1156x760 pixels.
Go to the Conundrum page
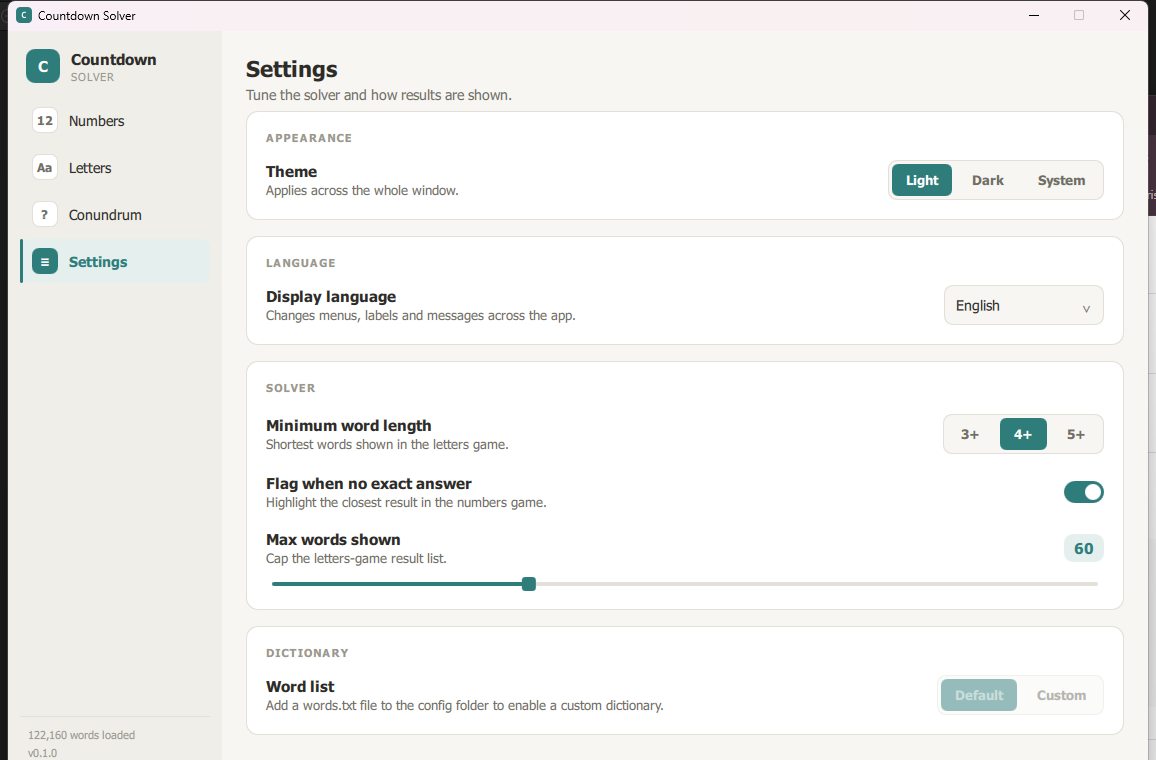pyautogui.click(x=116, y=215)
